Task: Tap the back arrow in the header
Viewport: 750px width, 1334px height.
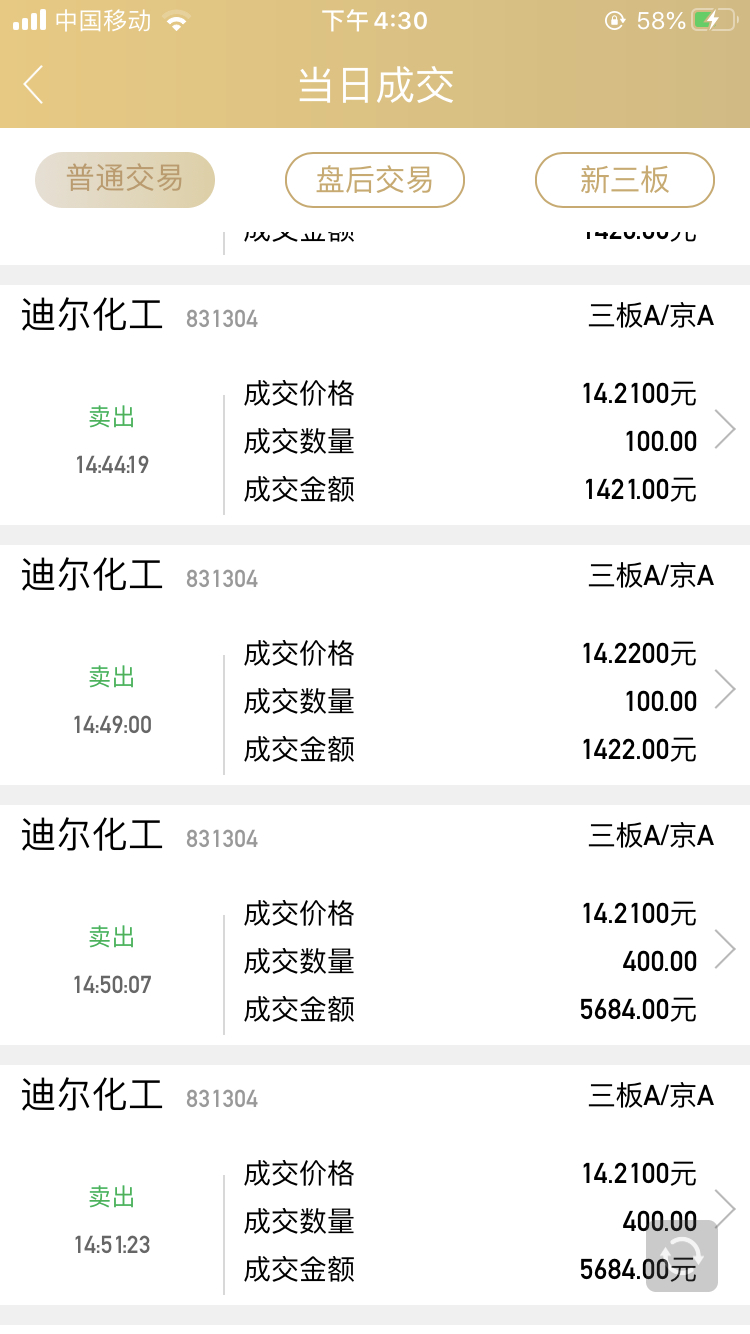Action: (33, 85)
